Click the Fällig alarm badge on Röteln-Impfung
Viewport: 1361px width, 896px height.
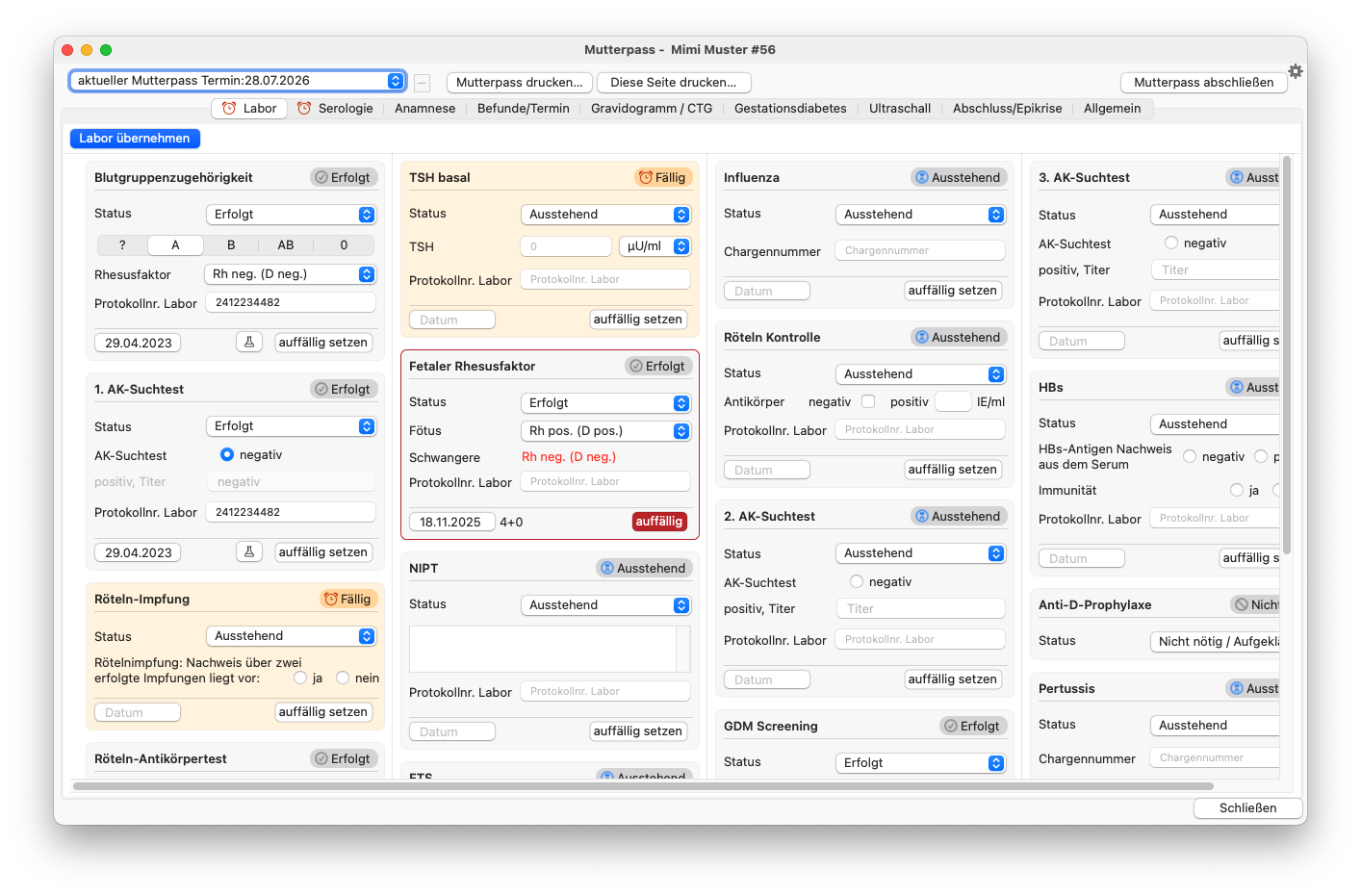(347, 599)
